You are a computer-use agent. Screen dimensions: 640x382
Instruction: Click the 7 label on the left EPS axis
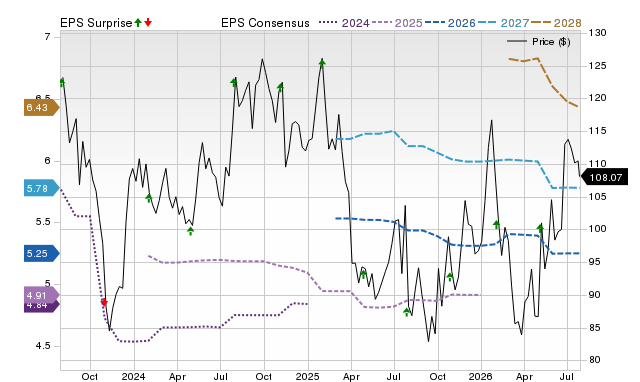[x=47, y=37]
